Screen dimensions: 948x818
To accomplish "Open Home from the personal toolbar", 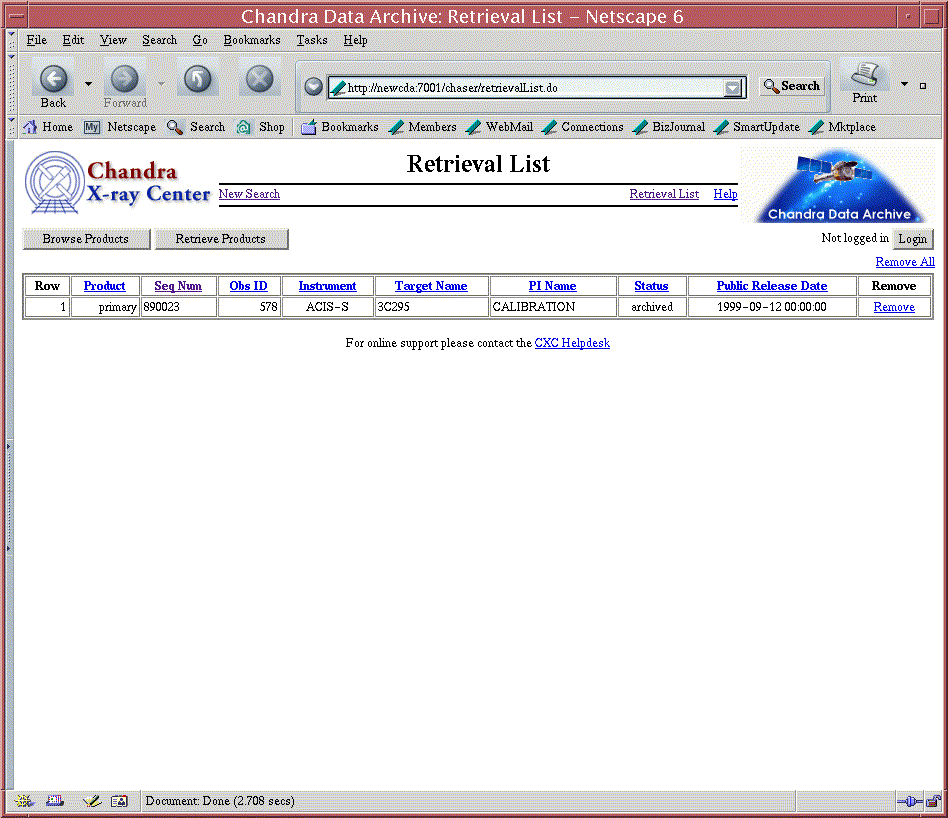I will point(48,127).
